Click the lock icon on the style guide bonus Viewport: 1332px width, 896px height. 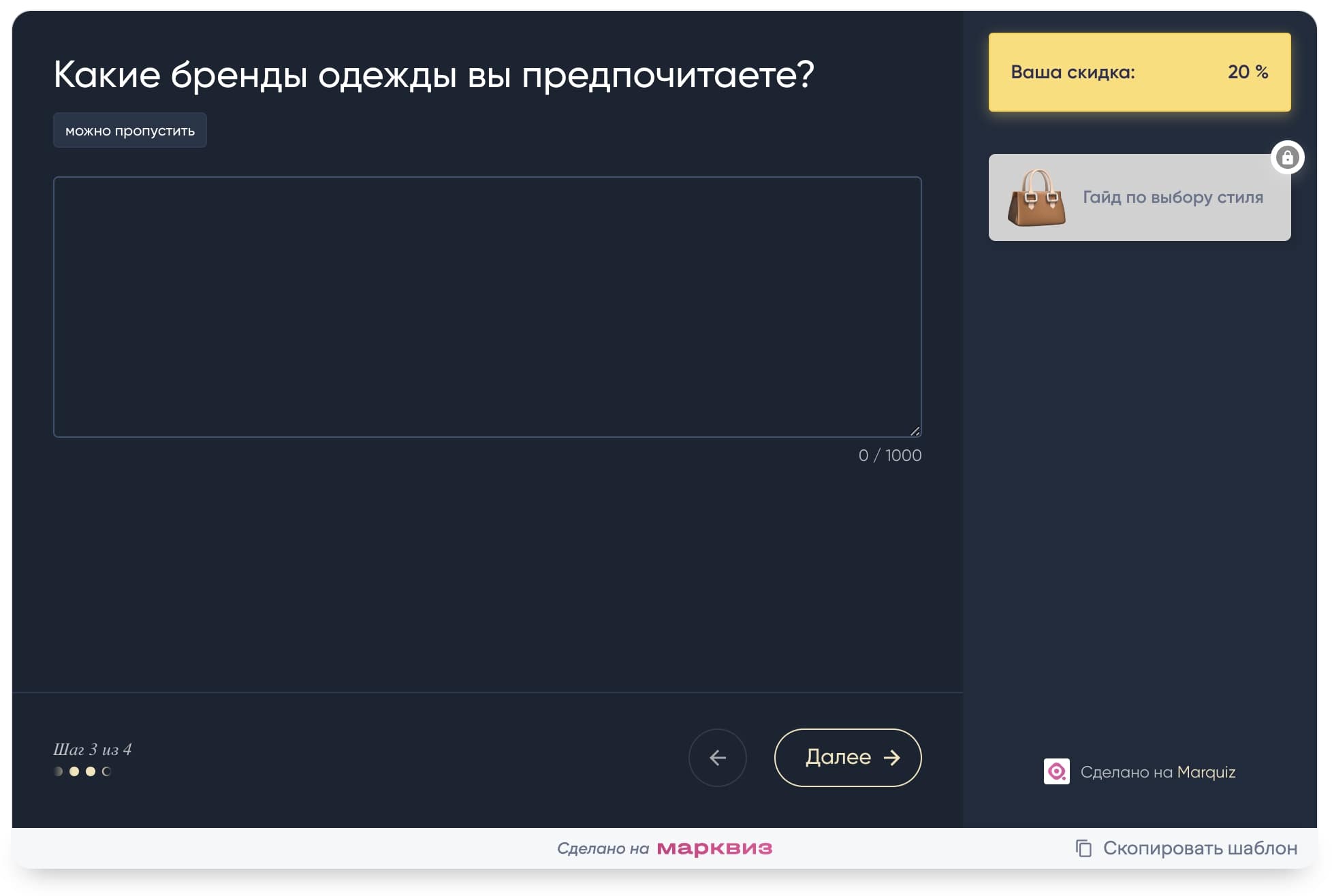[x=1288, y=157]
